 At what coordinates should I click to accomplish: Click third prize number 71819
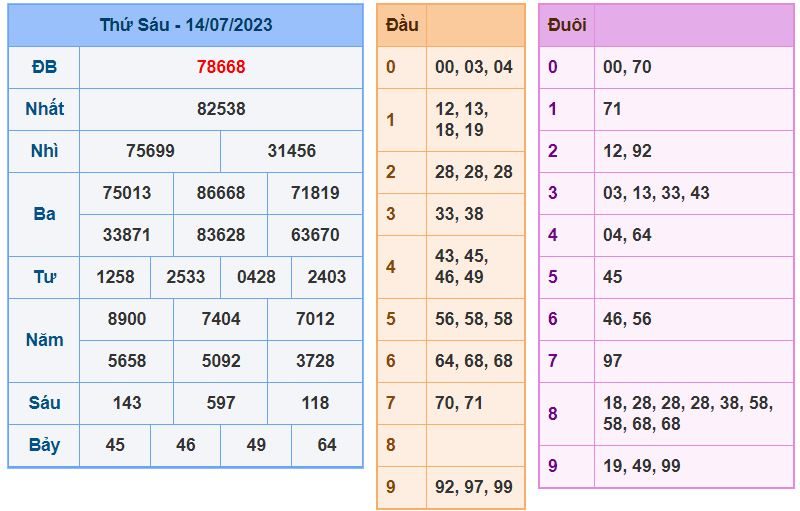(x=315, y=193)
